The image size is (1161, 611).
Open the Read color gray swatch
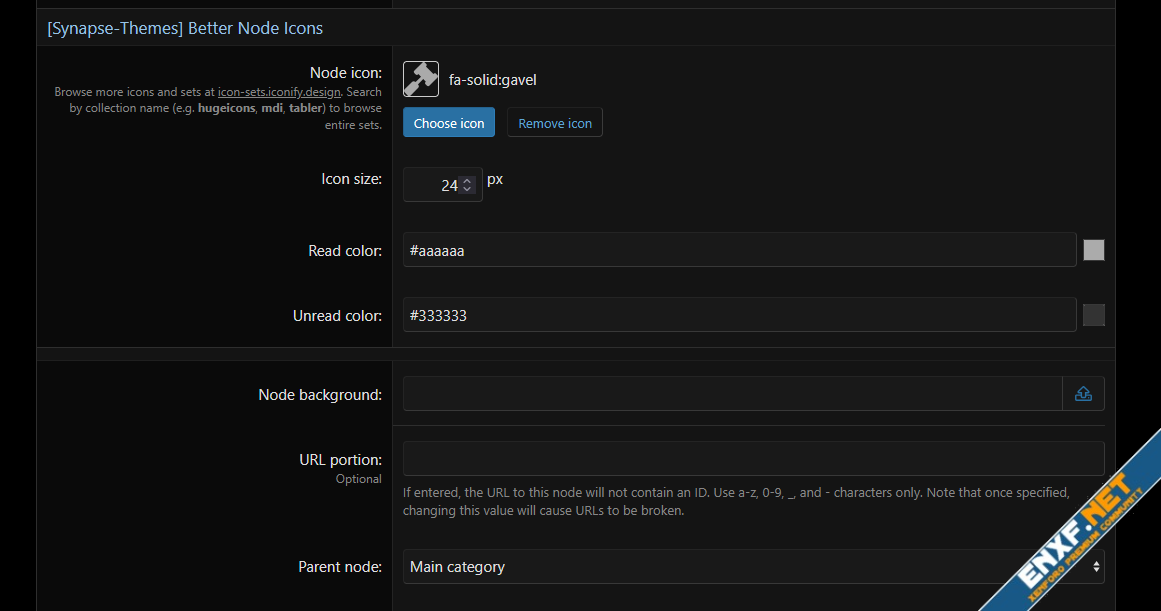(x=1094, y=251)
